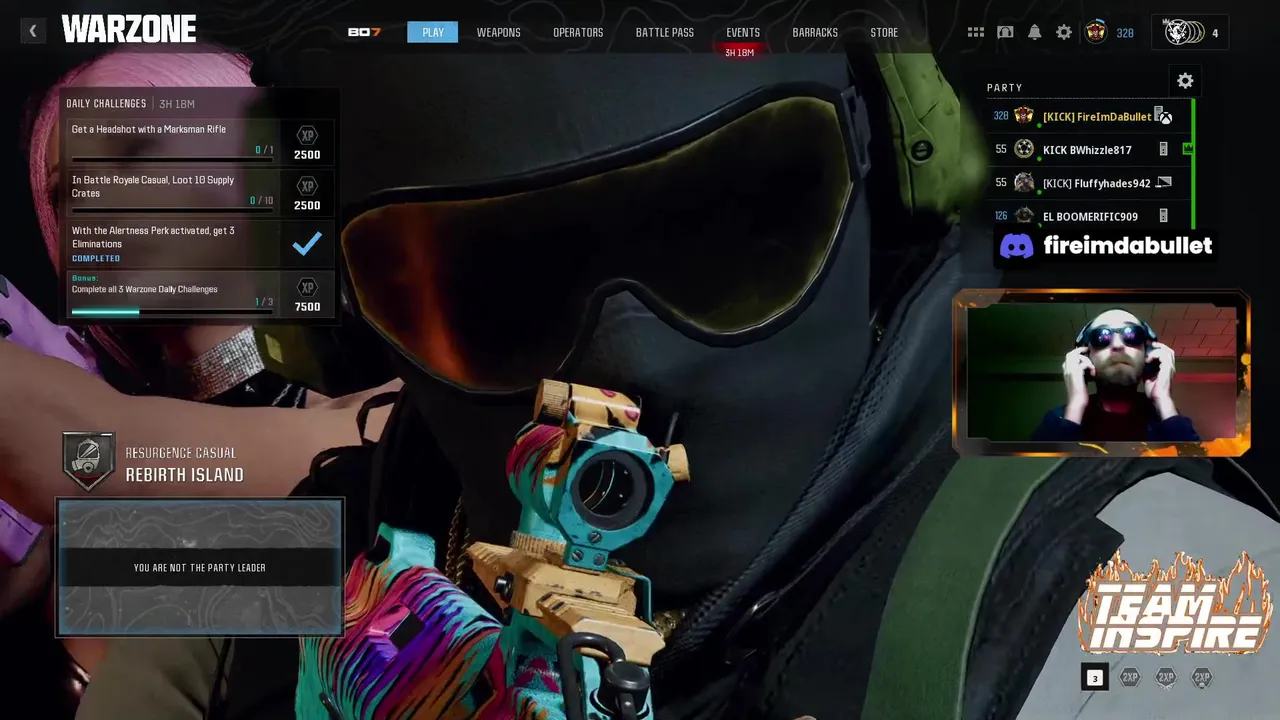Click 'YOU ARE NOT THE PARTY LEADER' message
This screenshot has width=1280, height=720.
click(200, 568)
